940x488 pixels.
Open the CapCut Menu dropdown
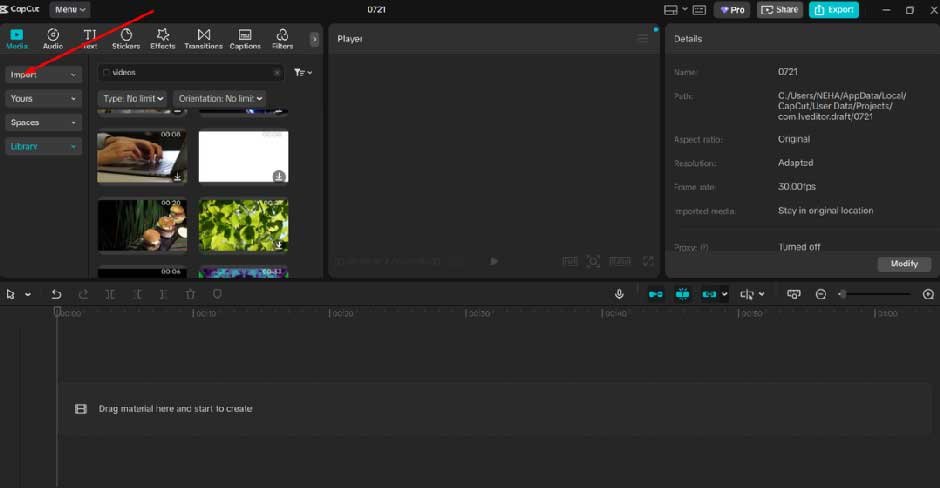point(70,9)
